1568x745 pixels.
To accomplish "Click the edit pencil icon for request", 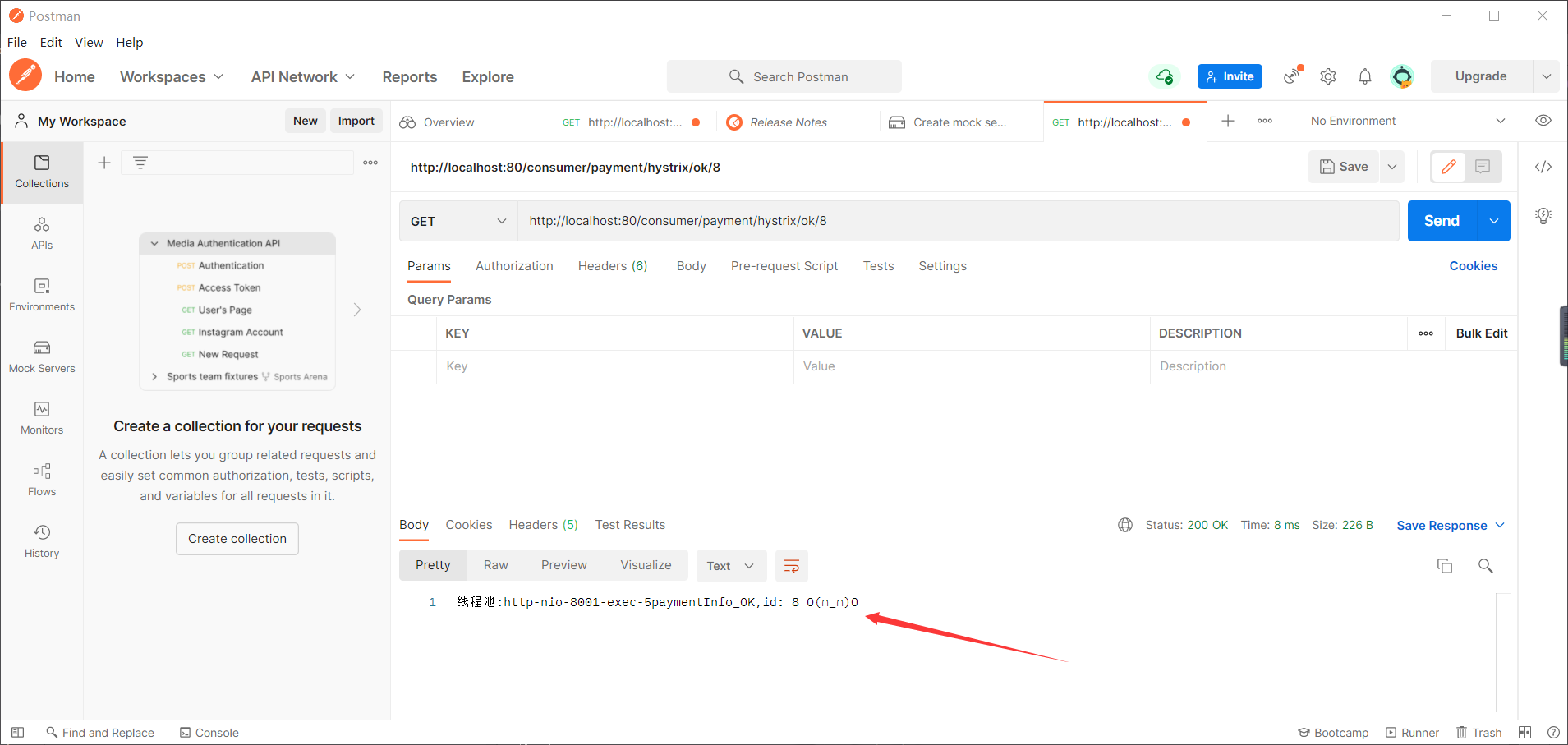I will coord(1448,167).
